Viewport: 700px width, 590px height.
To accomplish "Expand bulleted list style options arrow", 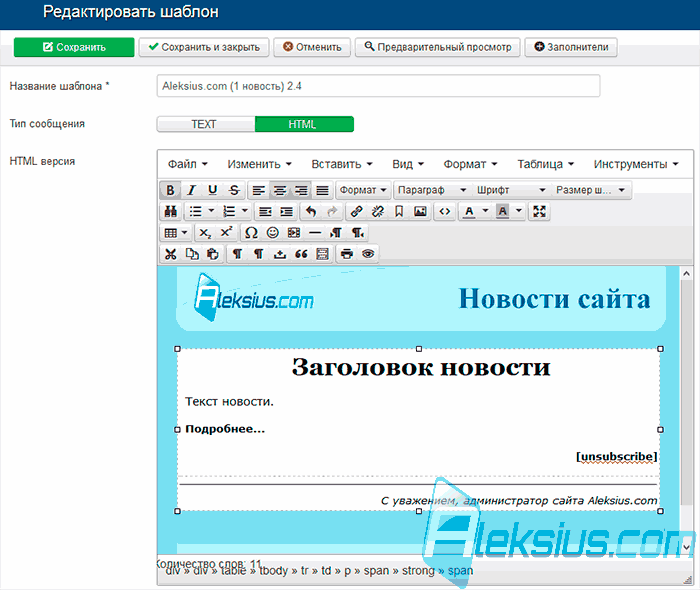I will pos(212,211).
